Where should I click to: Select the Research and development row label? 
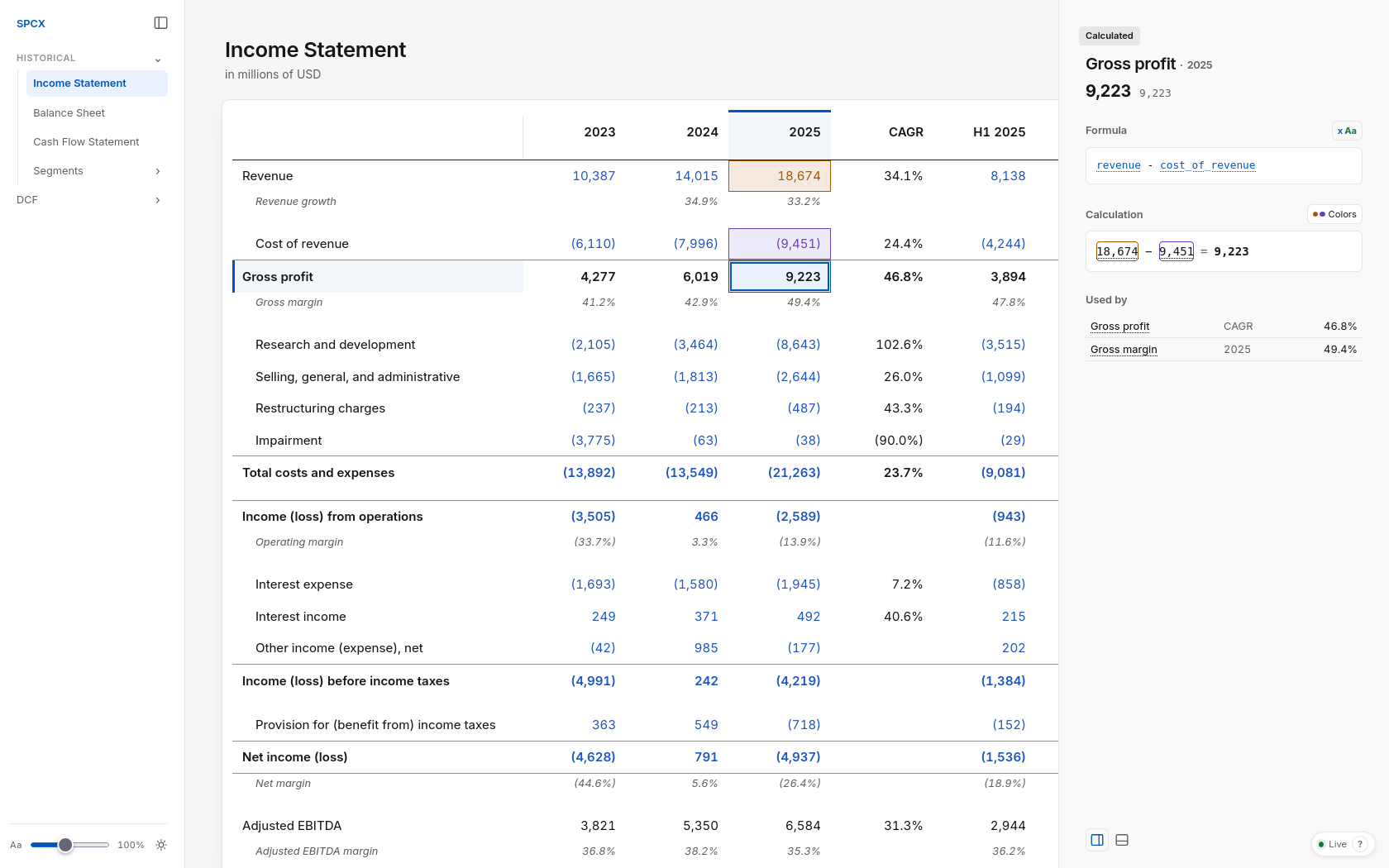(x=335, y=345)
